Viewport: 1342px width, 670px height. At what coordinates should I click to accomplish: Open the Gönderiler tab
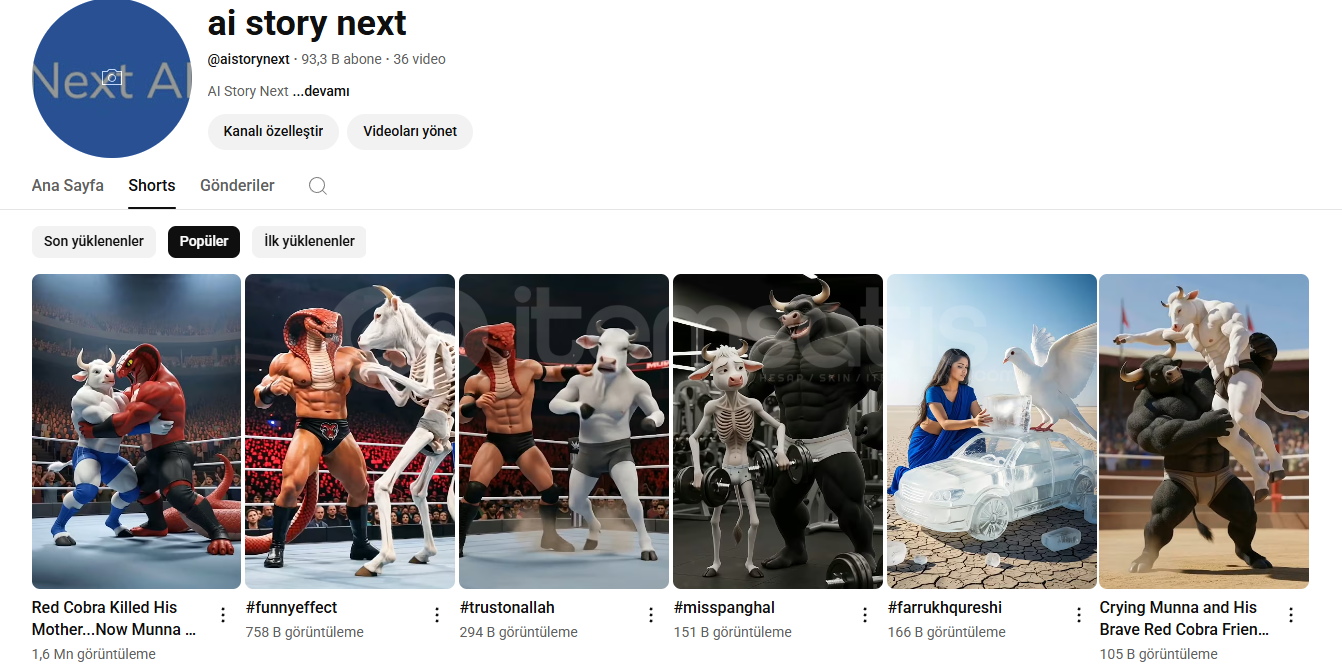(237, 186)
